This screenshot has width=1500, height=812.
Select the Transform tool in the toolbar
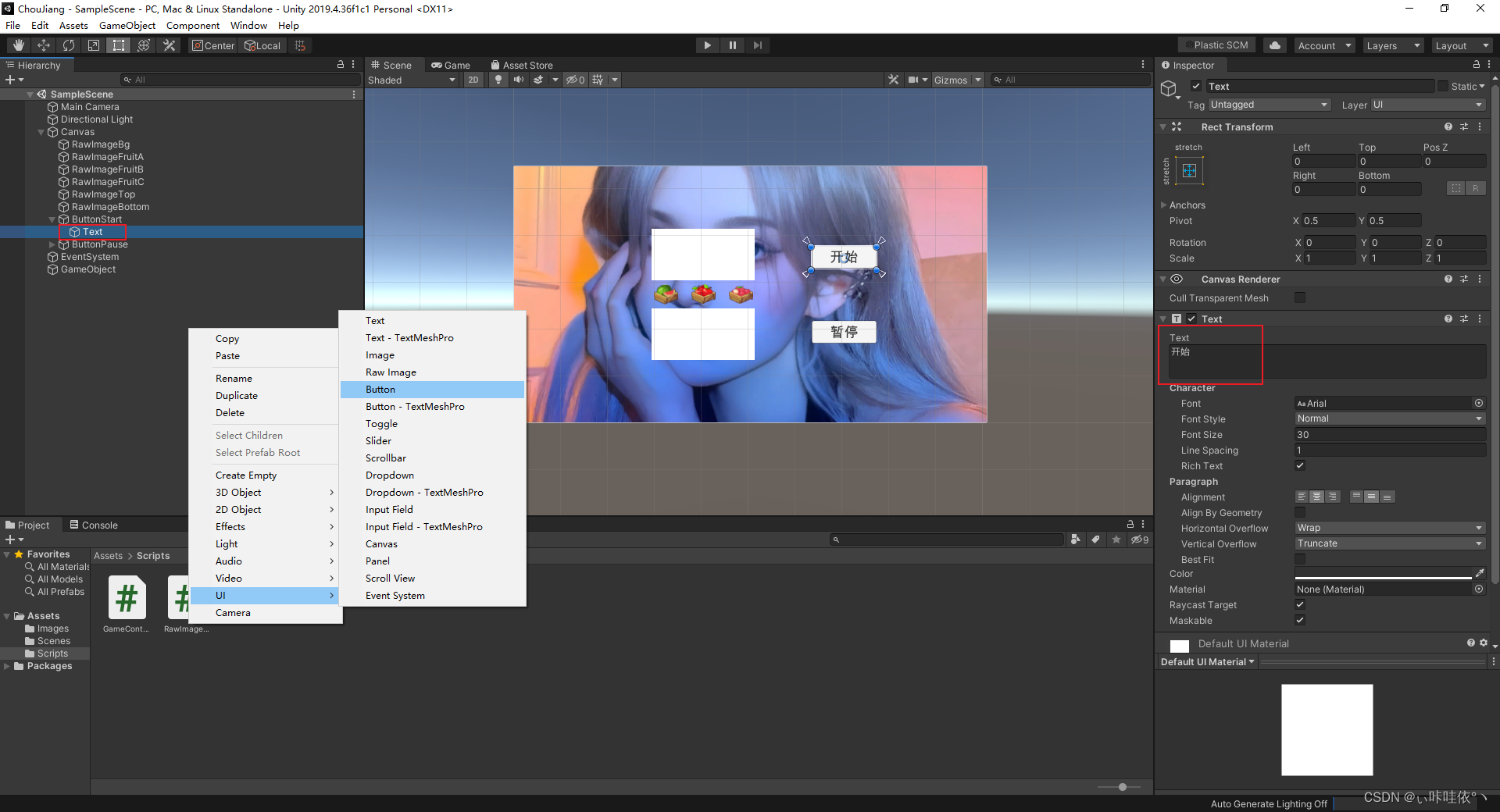tap(144, 45)
